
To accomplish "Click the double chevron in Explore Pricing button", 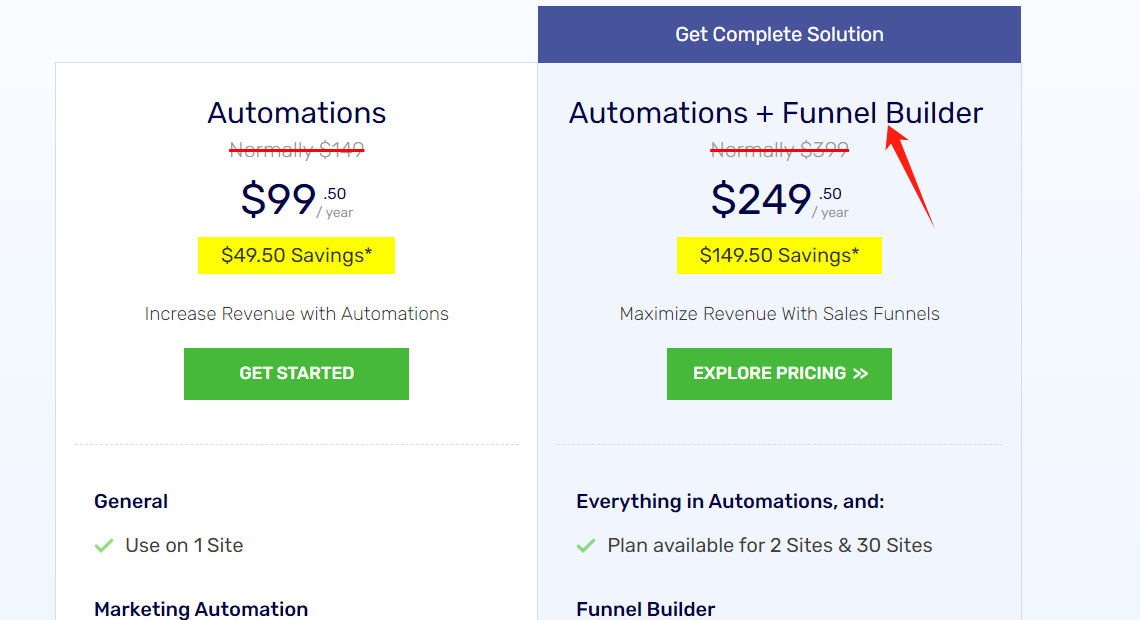I will pyautogui.click(x=860, y=374).
